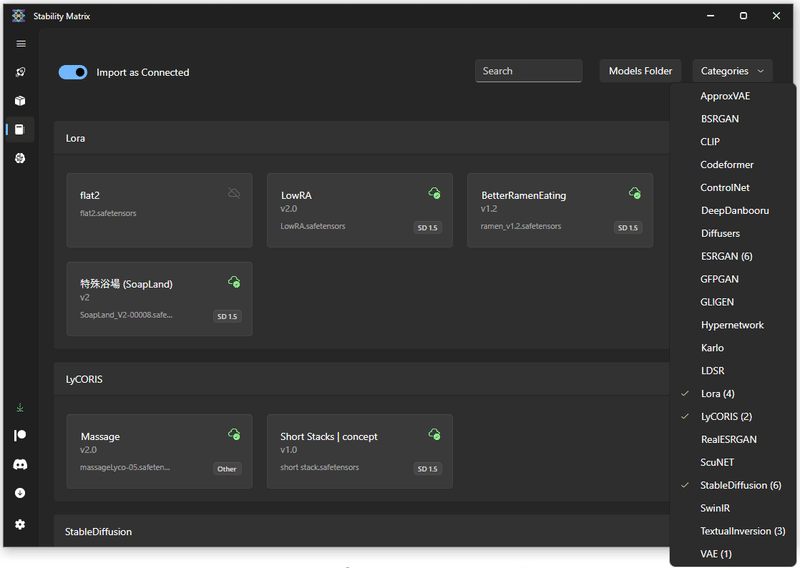Open the Patreon link icon

(20, 436)
